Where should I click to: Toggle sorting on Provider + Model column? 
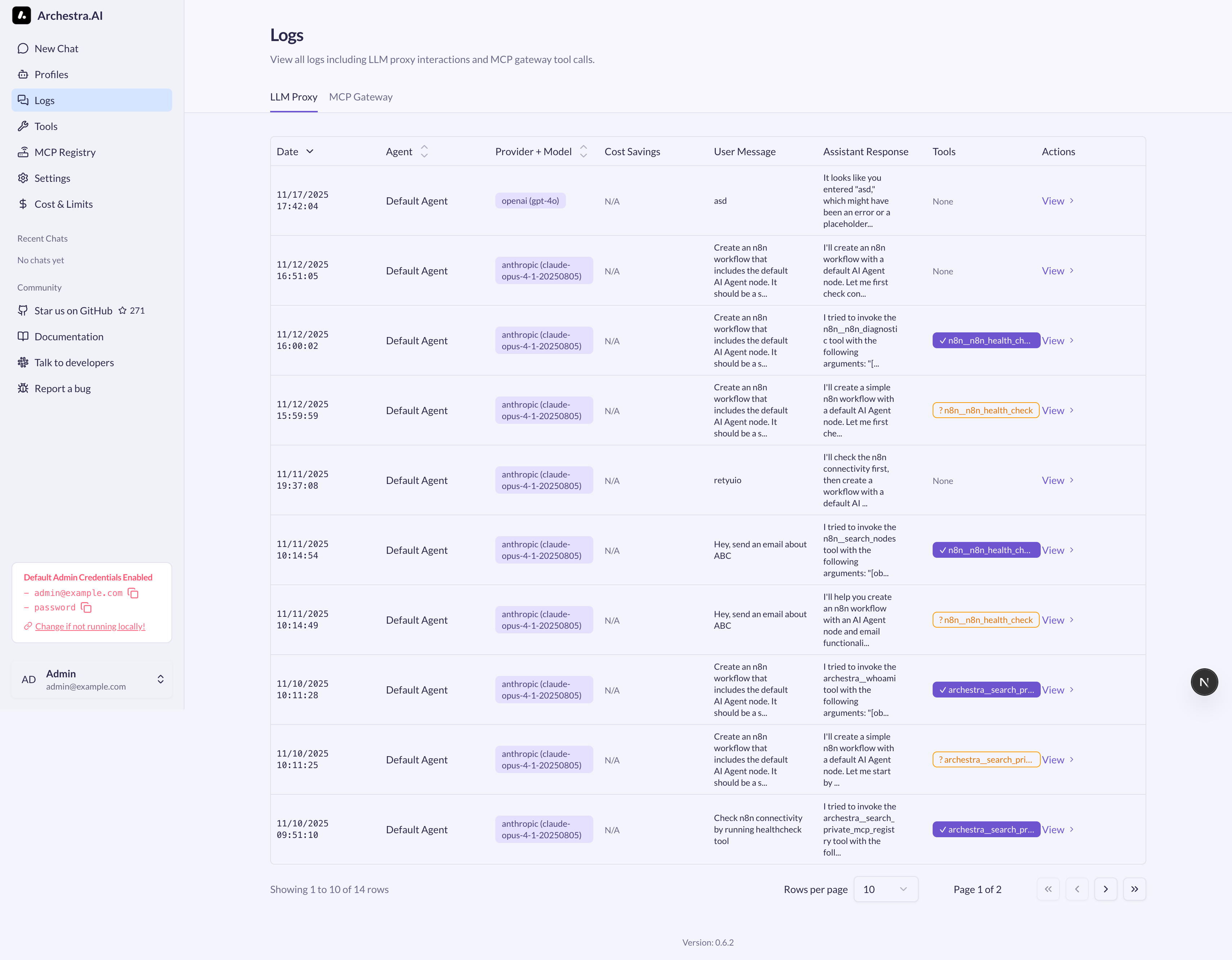584,151
